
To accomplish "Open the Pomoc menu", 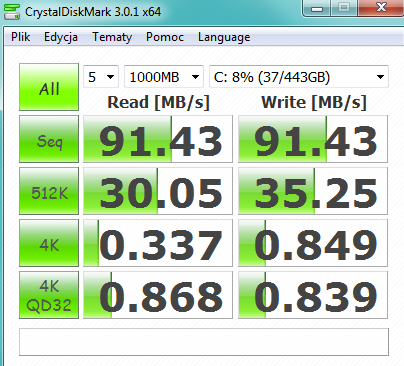I will click(x=165, y=37).
